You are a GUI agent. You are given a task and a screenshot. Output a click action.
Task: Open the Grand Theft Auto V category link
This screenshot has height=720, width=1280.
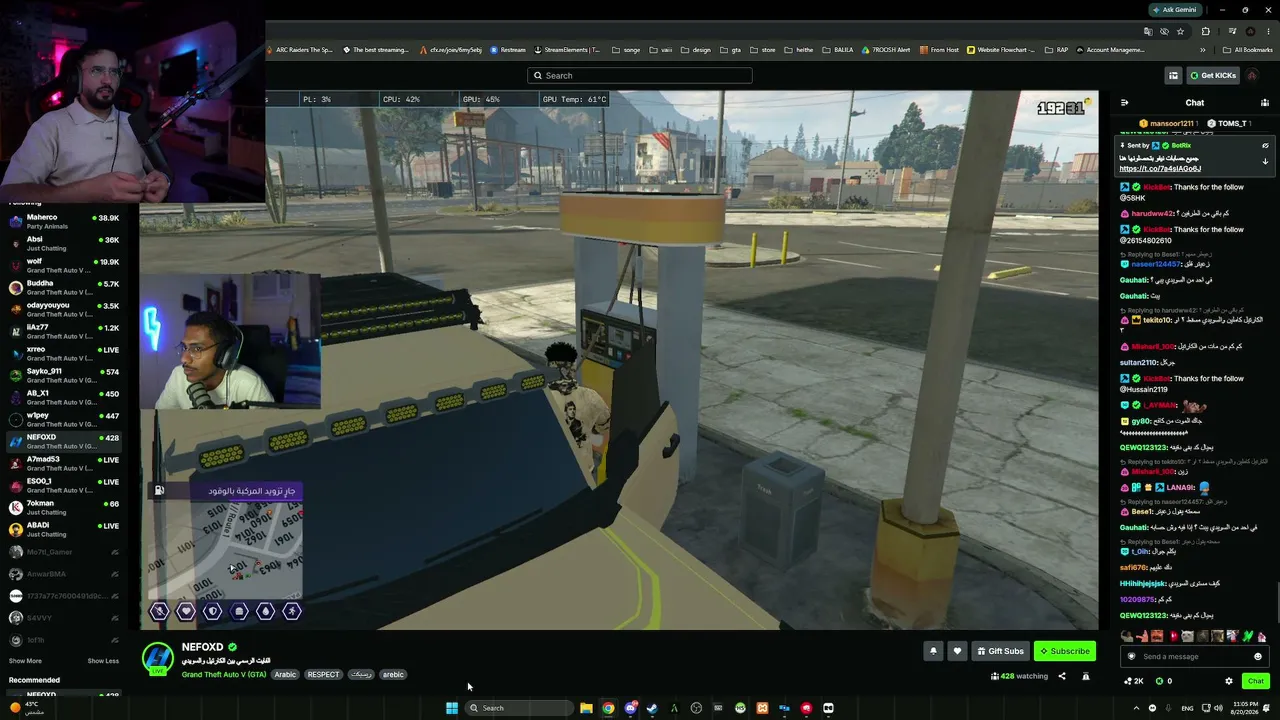[x=224, y=674]
